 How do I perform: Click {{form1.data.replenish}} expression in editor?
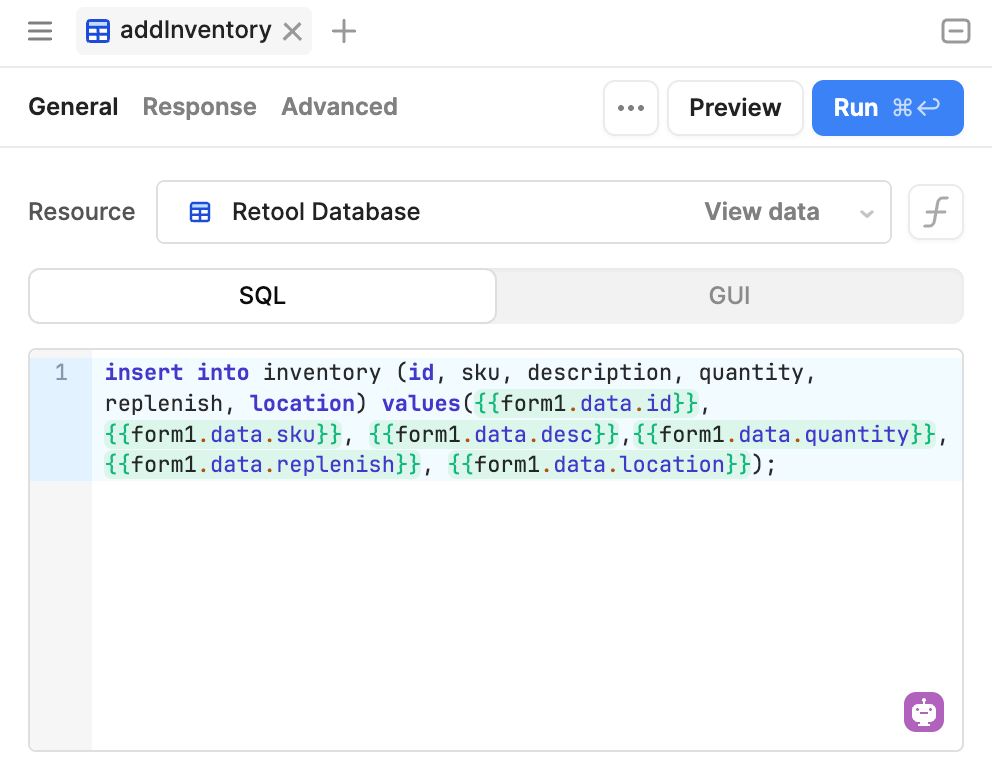[x=263, y=464]
